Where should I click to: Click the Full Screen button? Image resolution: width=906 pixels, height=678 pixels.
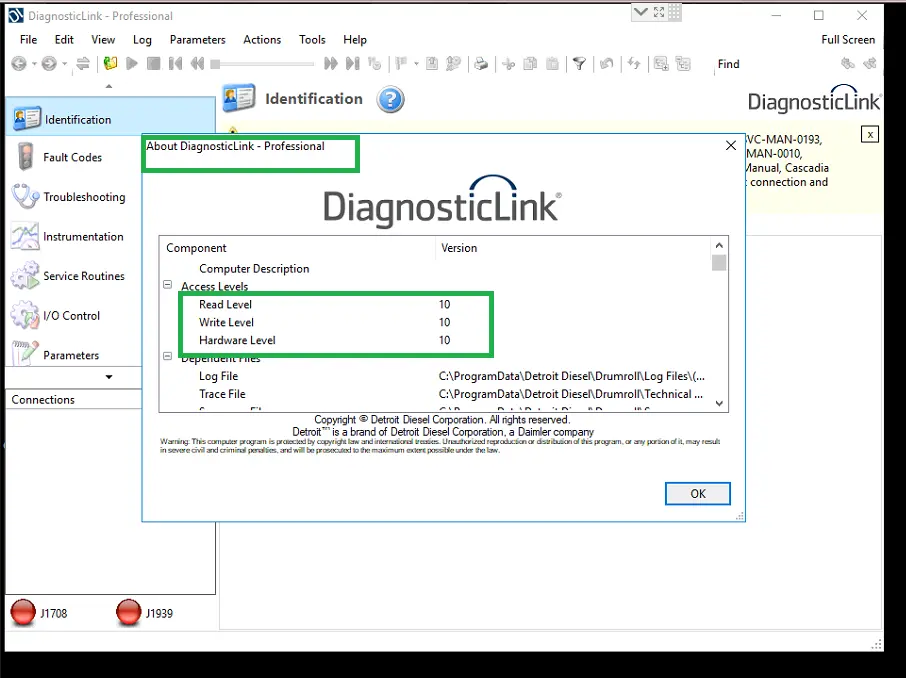(848, 39)
